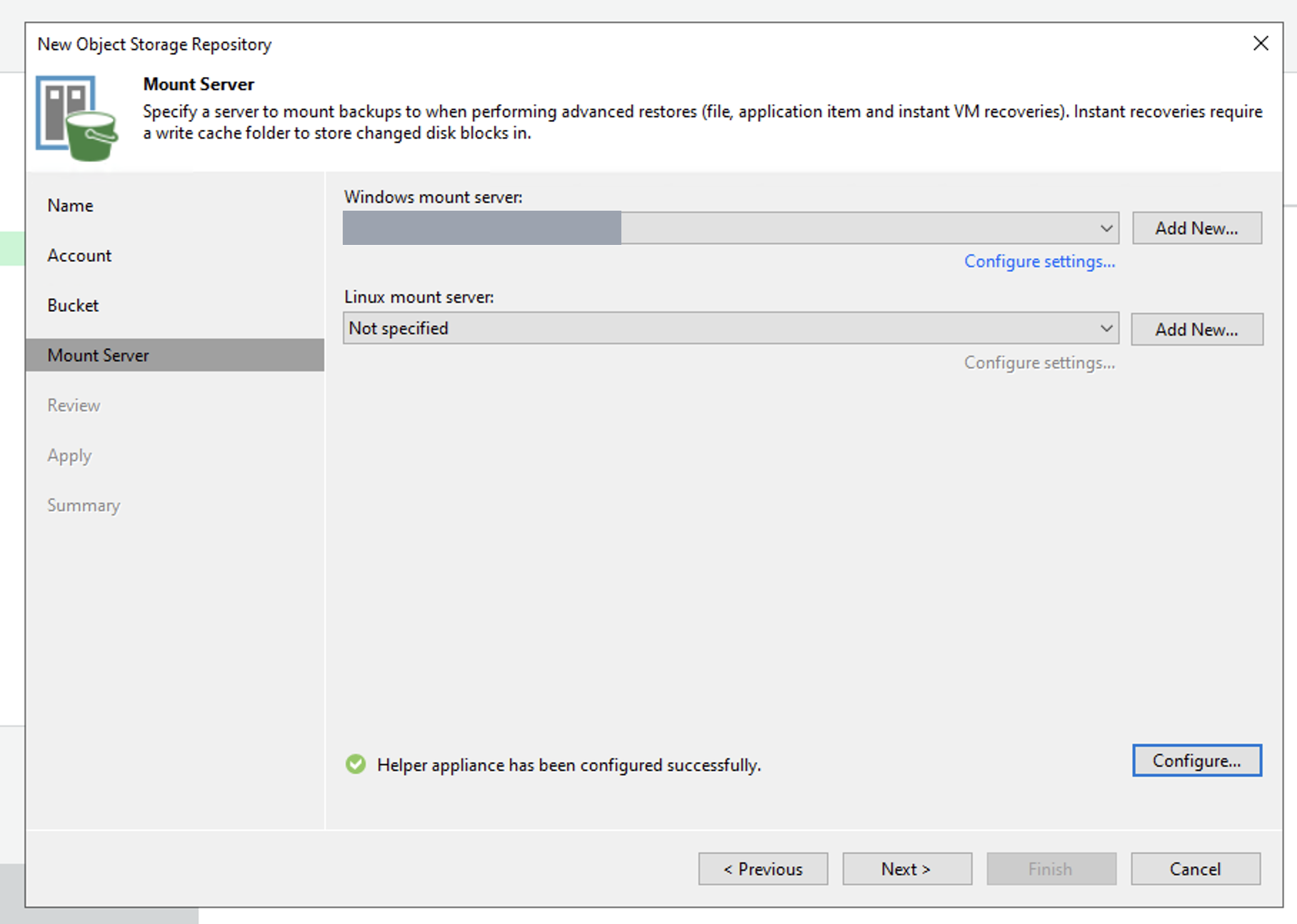The height and width of the screenshot is (924, 1297).
Task: Go to the Bucket wizard step
Action: tap(73, 306)
